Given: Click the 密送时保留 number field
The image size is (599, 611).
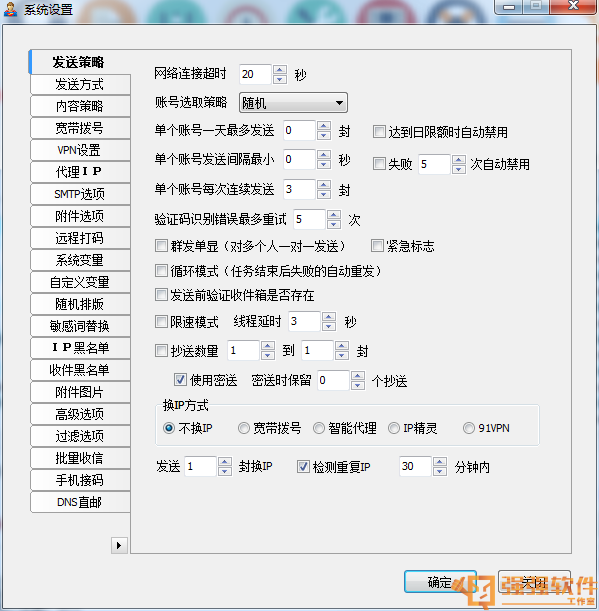Looking at the screenshot, I should [x=333, y=380].
